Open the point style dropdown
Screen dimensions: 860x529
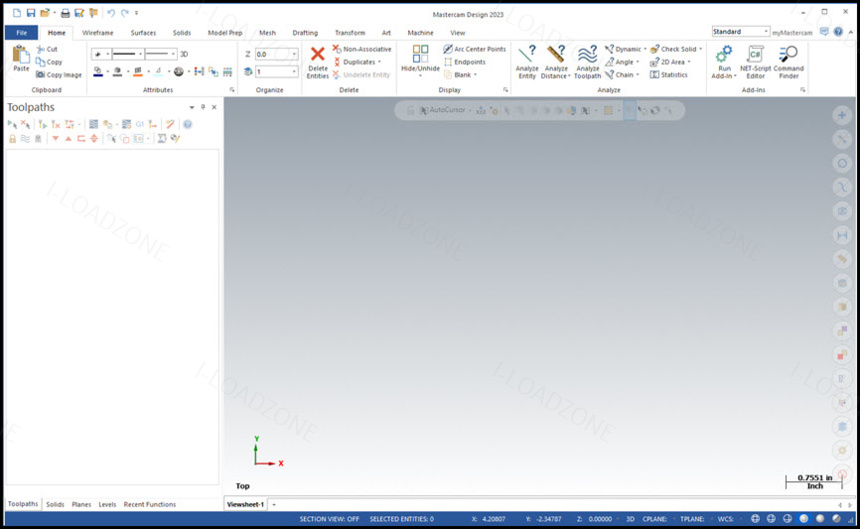108,54
